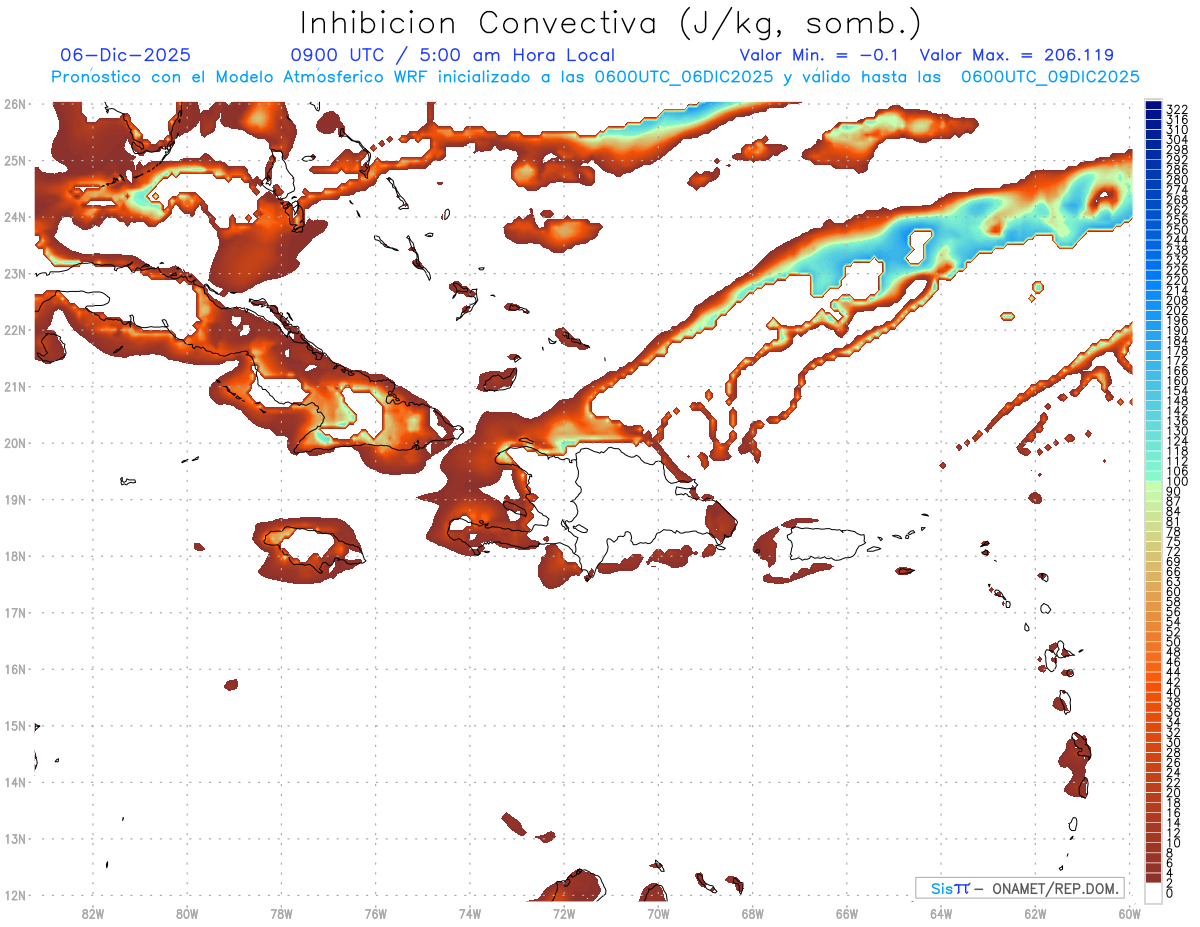The height and width of the screenshot is (927, 1200).
Task: Click the longitude label "72W"
Action: pyautogui.click(x=564, y=913)
